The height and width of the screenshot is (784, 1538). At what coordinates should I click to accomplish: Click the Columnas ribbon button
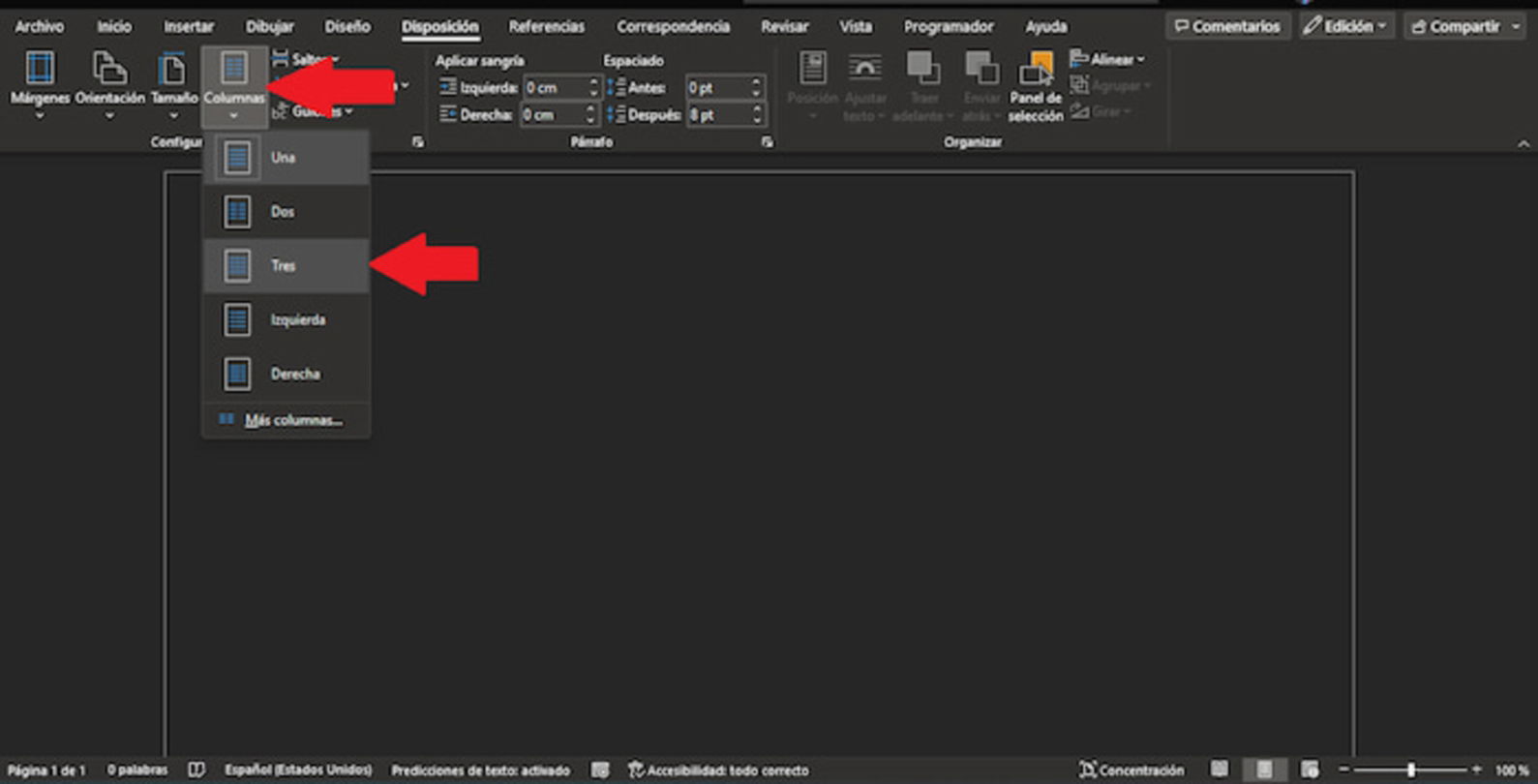click(234, 85)
